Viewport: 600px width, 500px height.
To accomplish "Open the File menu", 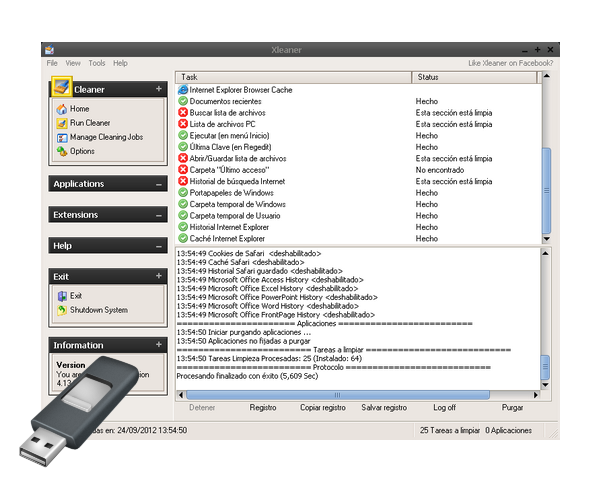I will coord(52,63).
